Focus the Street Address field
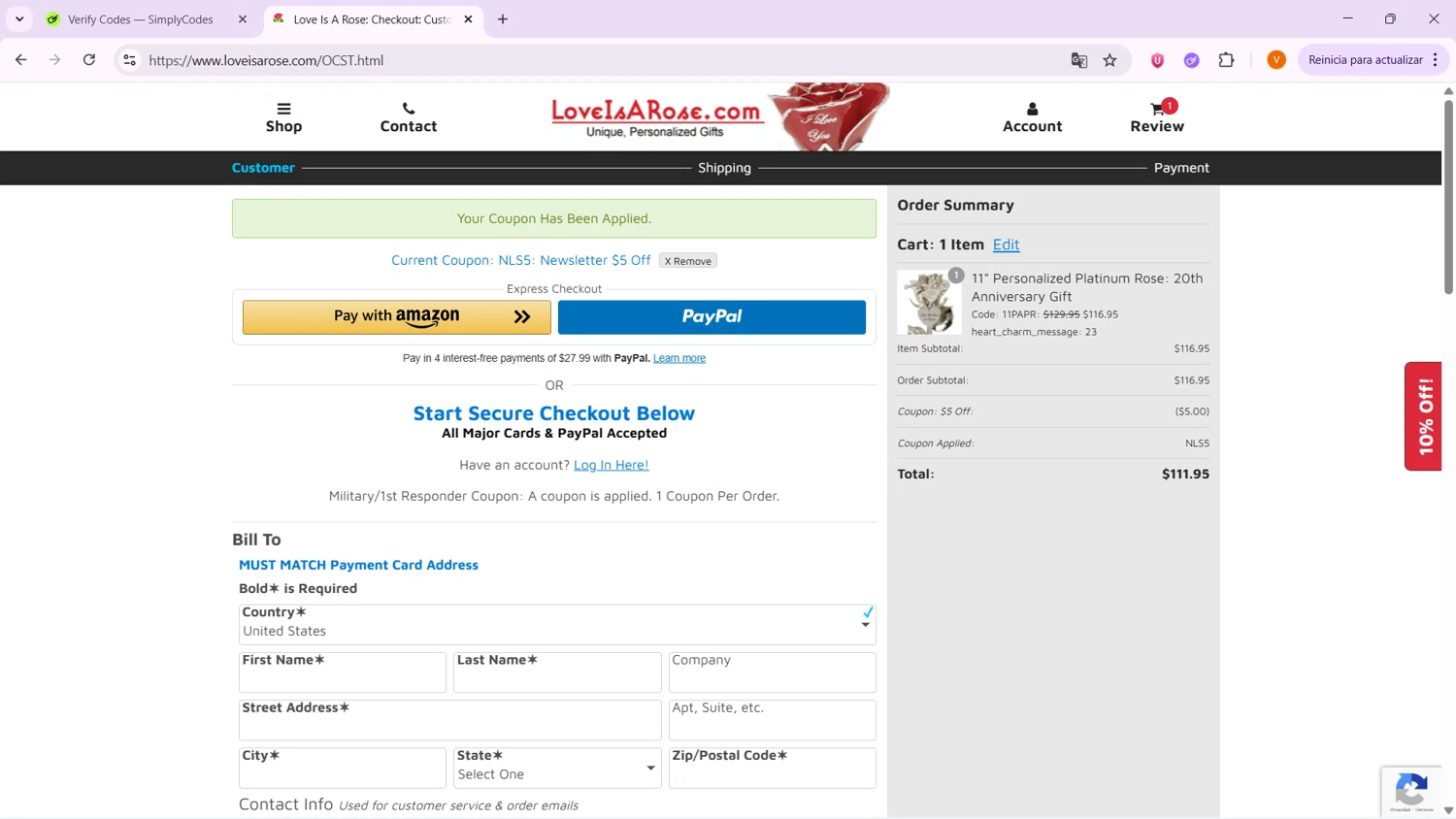Screen dimensions: 1456x819 coord(450,720)
